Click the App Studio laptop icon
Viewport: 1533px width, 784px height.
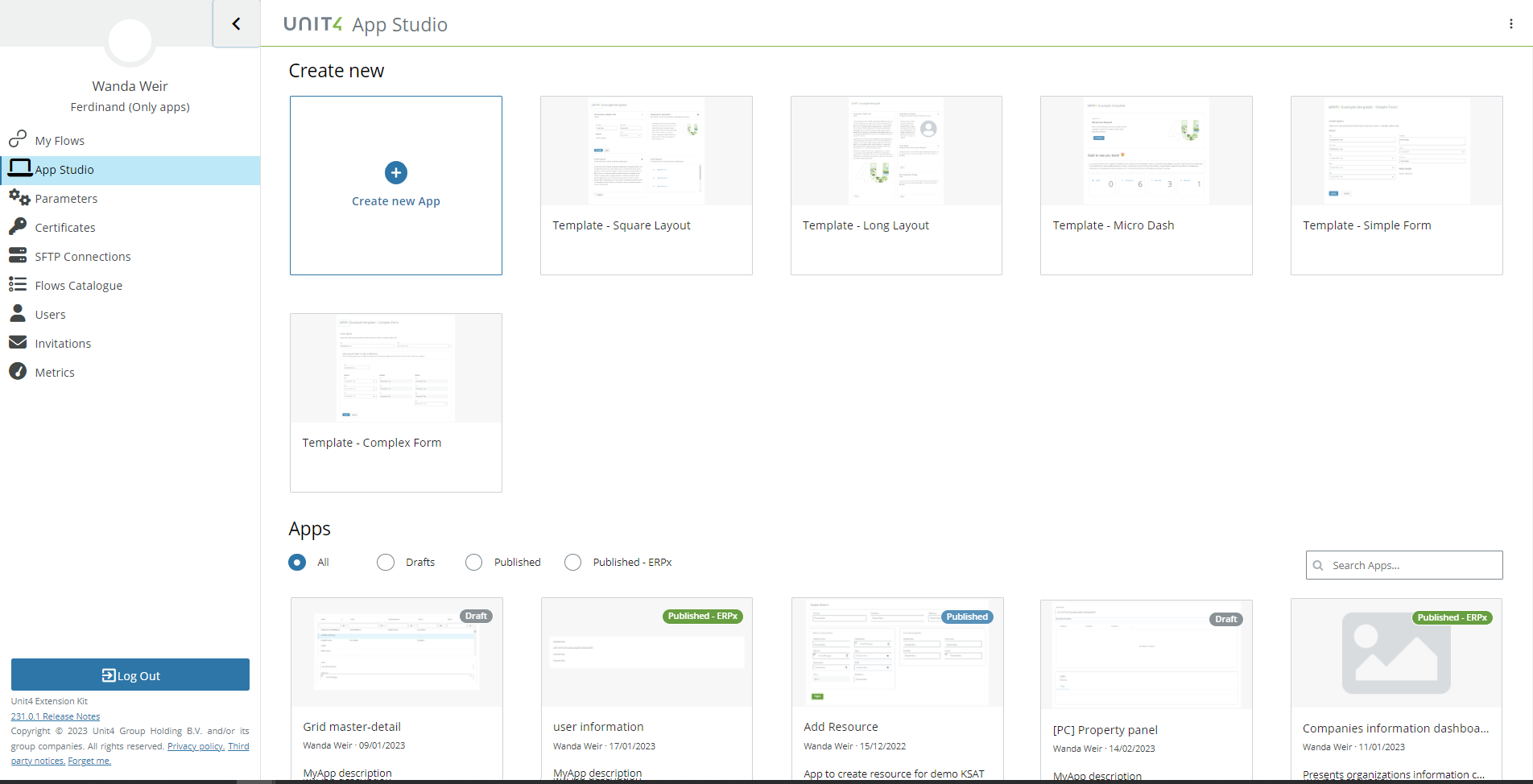(x=19, y=167)
